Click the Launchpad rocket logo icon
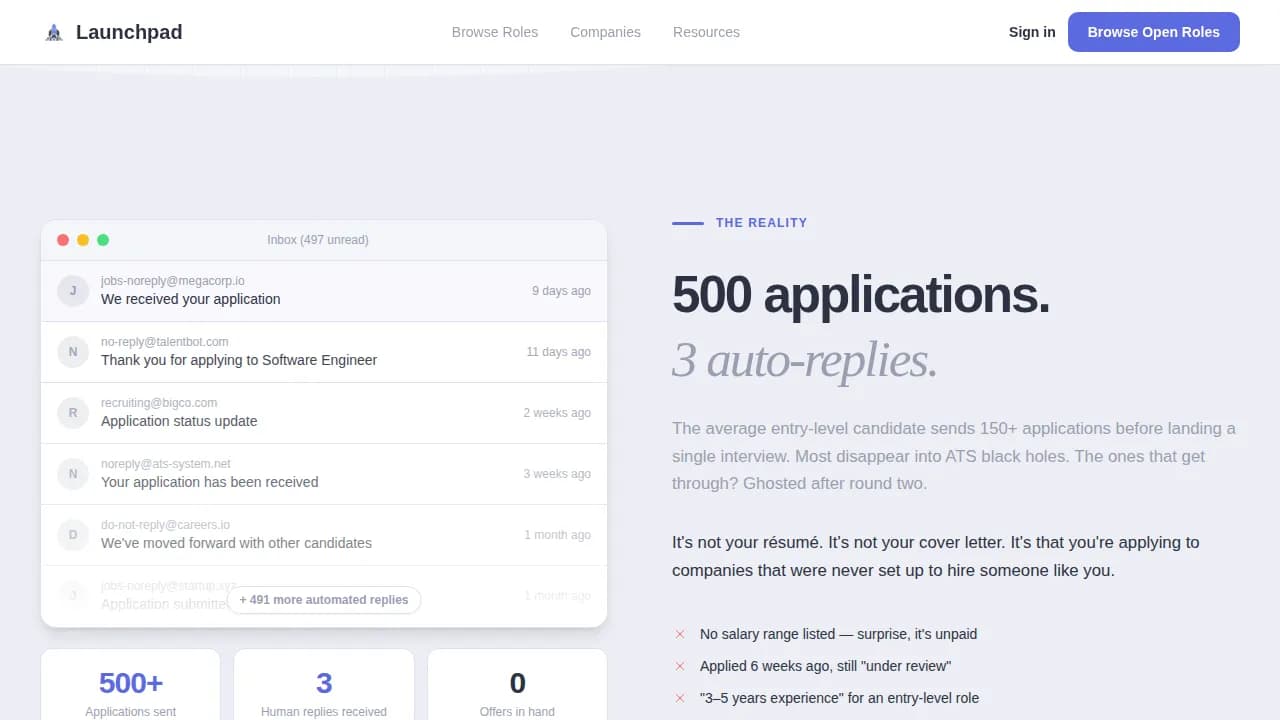Screen dimensions: 1280x720 click(54, 32)
